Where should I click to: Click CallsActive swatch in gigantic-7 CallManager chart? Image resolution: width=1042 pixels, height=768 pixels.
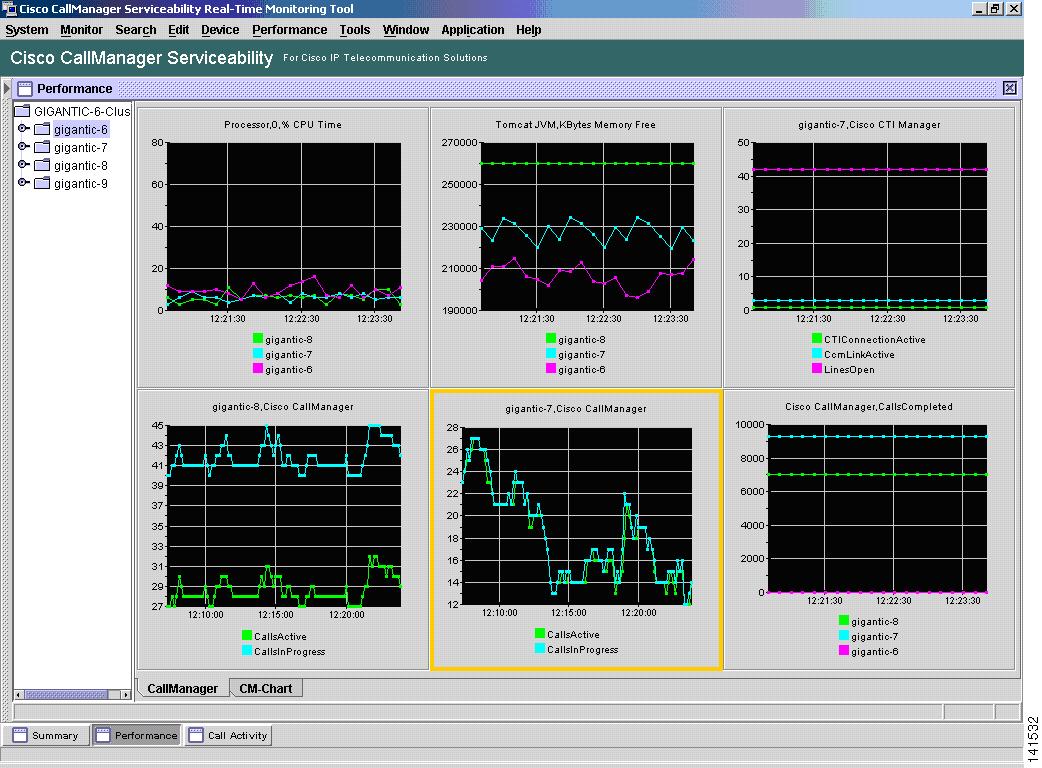[x=540, y=634]
